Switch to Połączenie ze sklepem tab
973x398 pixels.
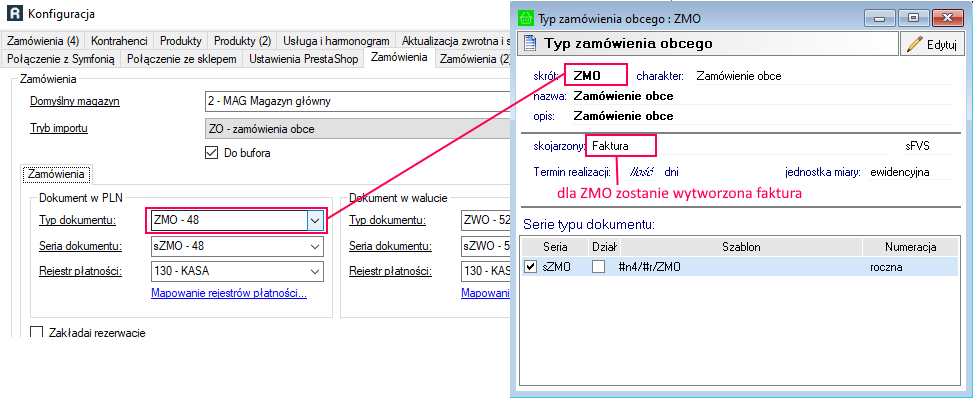[x=182, y=59]
